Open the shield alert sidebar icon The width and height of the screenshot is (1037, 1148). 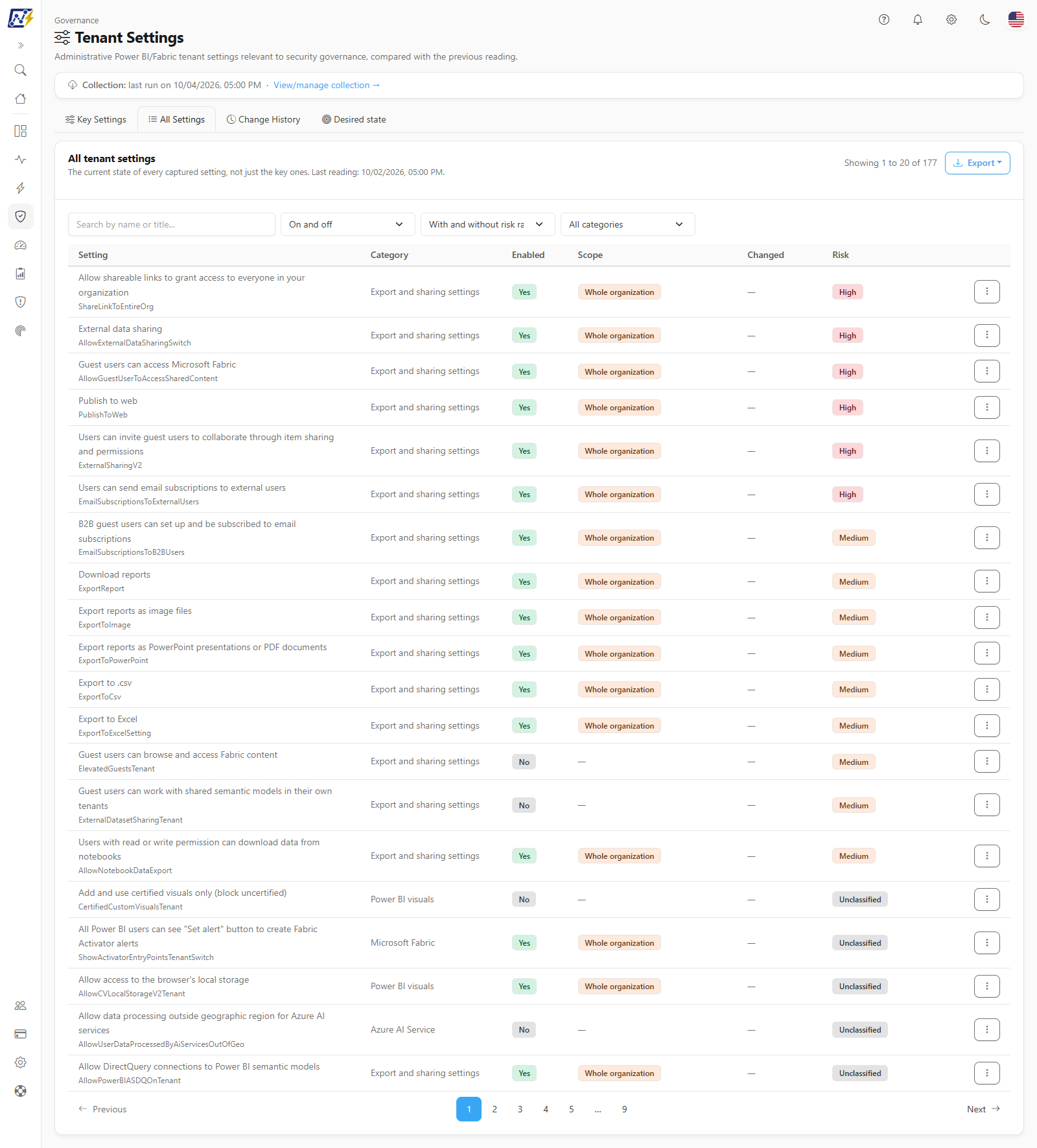click(x=21, y=302)
